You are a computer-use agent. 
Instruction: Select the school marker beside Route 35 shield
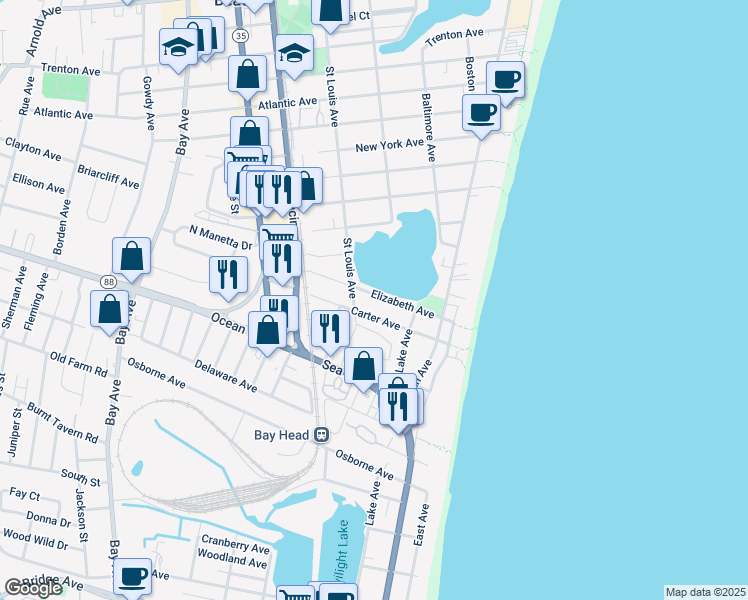(178, 48)
